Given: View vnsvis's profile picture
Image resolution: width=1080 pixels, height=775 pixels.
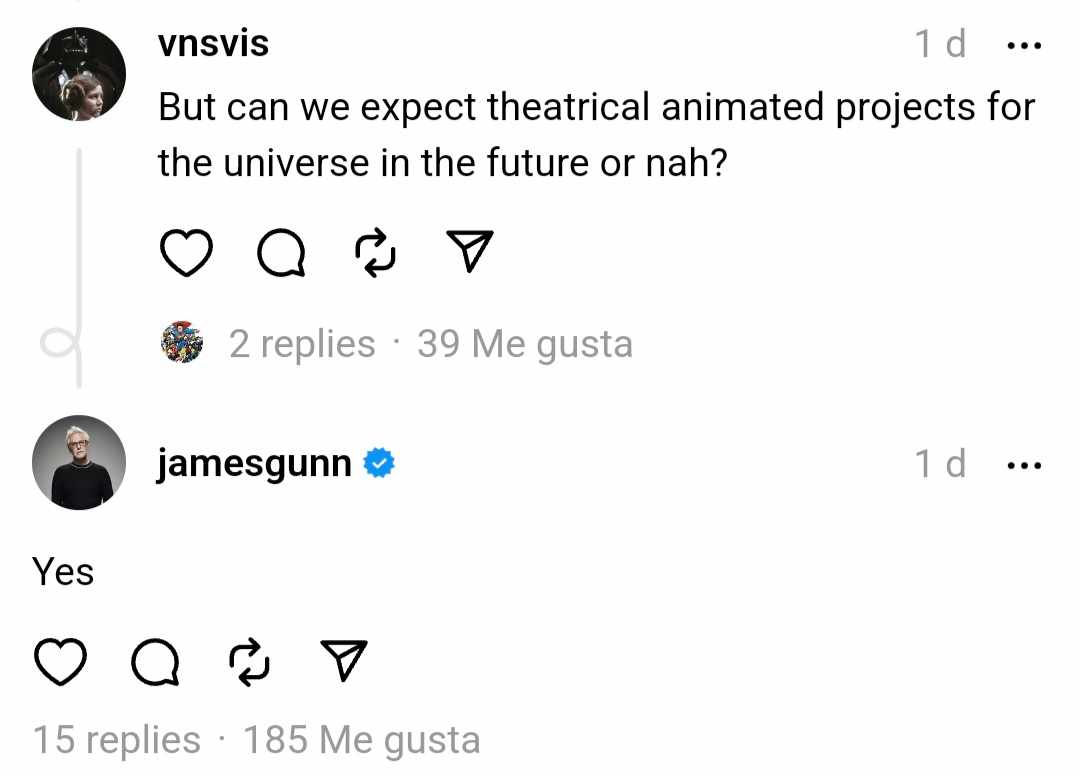Looking at the screenshot, I should (x=79, y=74).
